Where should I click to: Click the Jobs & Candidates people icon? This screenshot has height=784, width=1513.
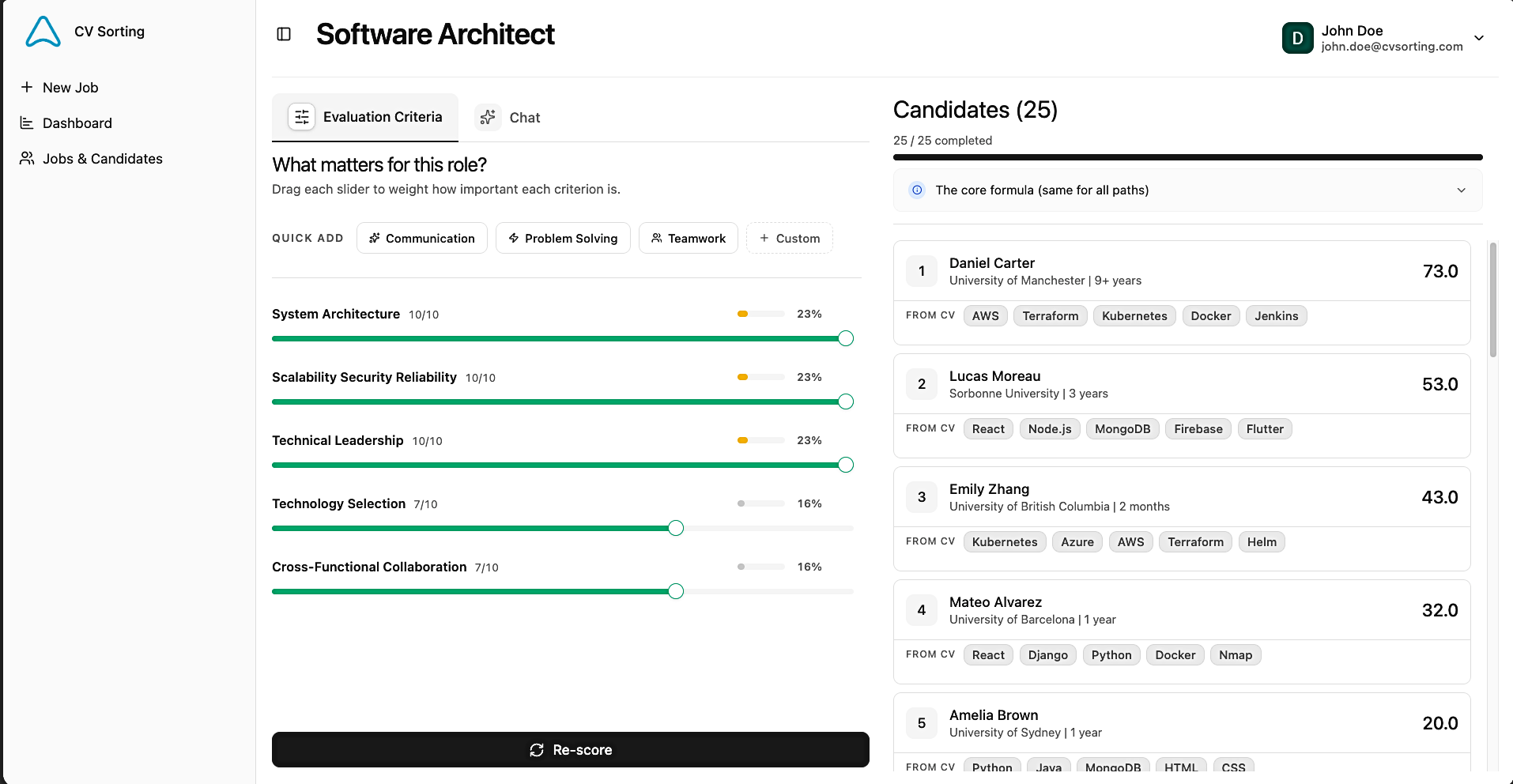click(x=26, y=158)
